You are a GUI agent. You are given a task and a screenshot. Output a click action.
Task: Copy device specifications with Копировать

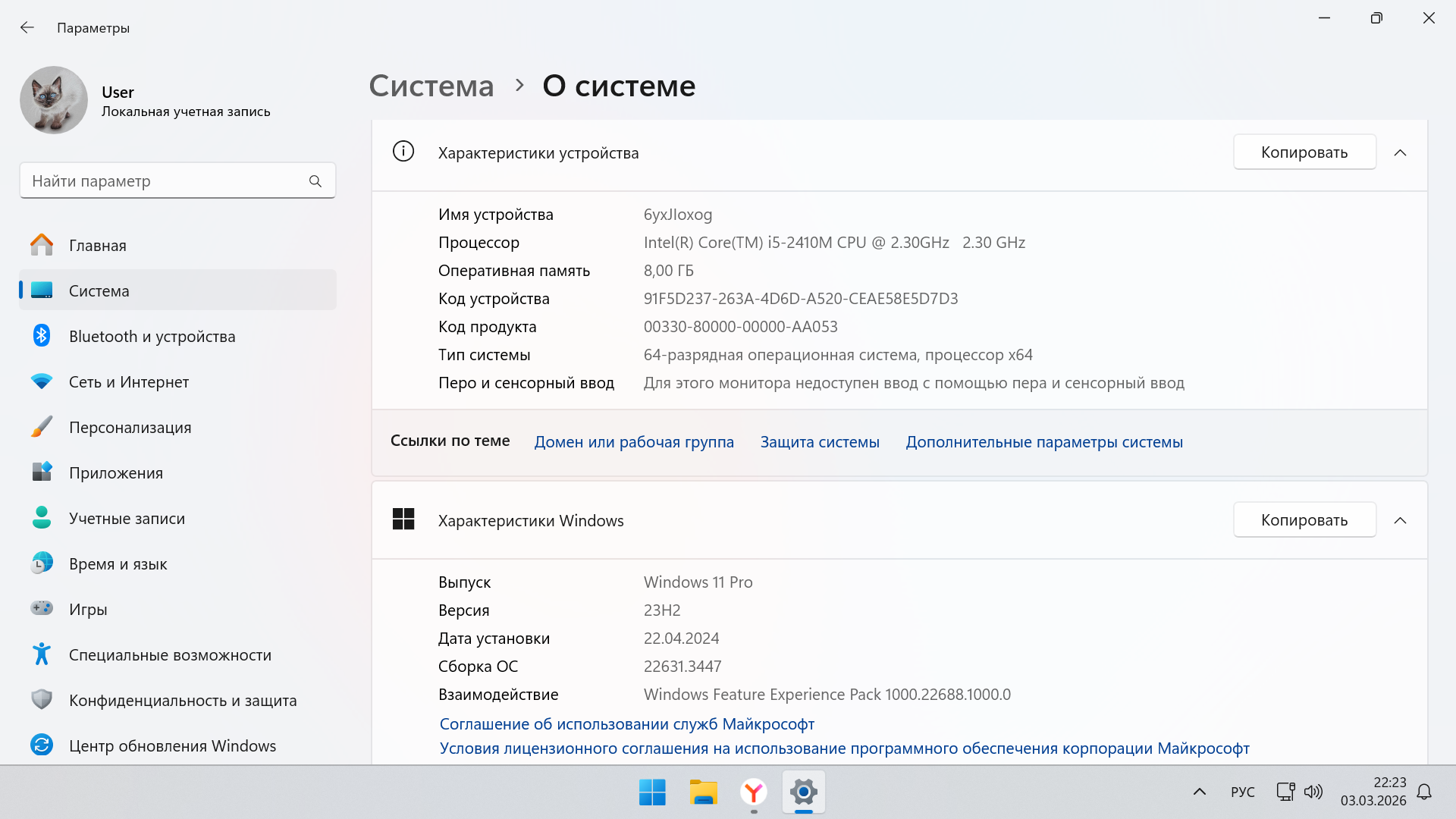click(1304, 152)
